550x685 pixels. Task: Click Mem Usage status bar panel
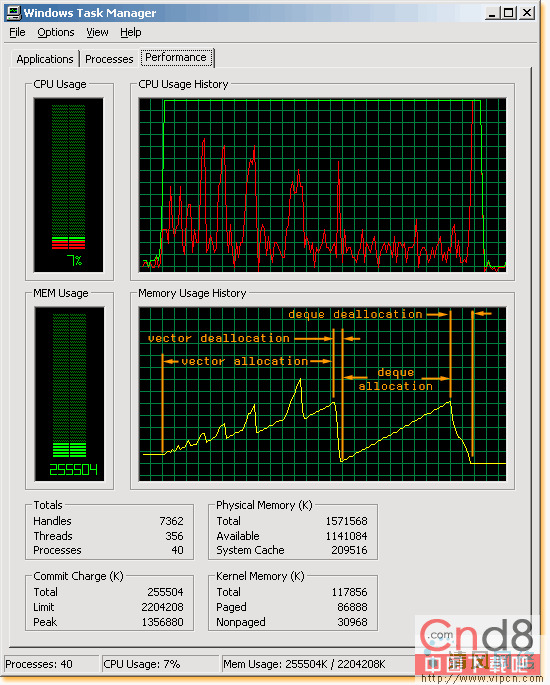tap(304, 664)
